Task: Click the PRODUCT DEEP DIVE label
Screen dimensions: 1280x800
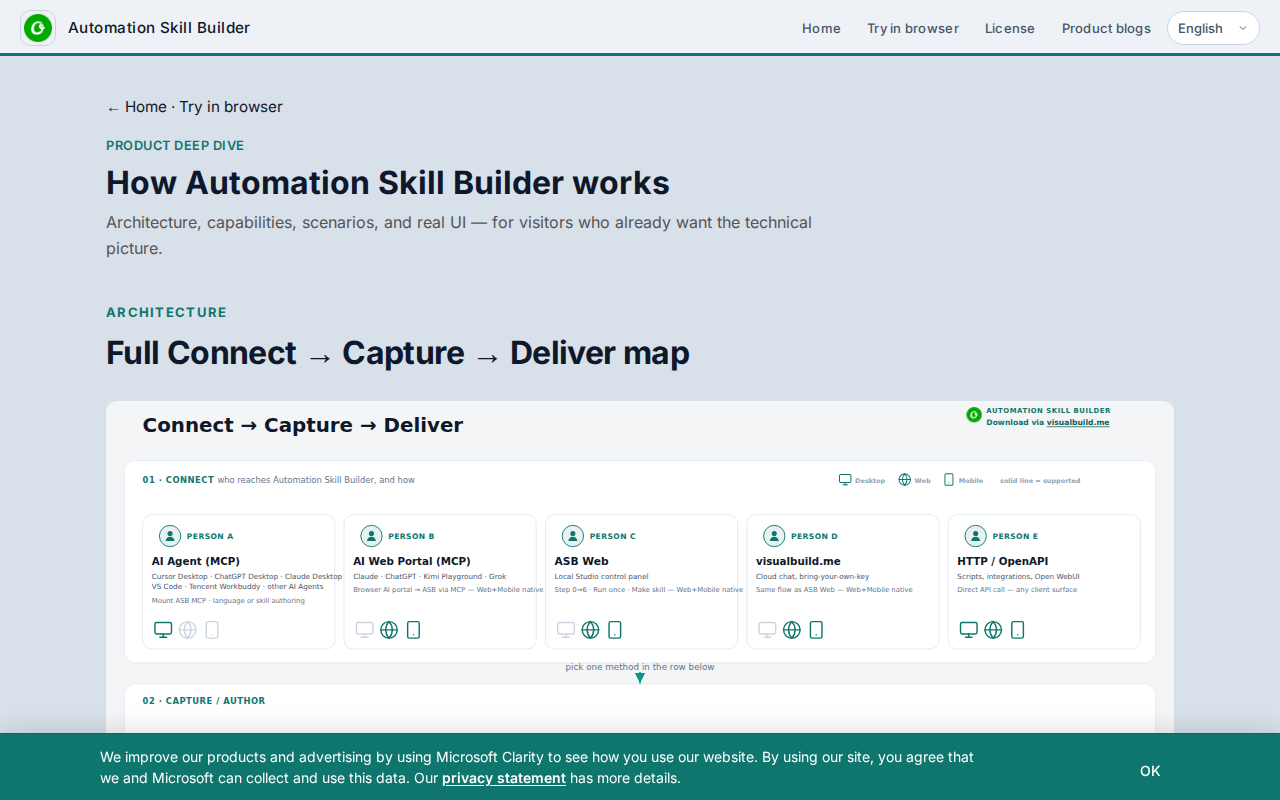Action: coord(175,145)
